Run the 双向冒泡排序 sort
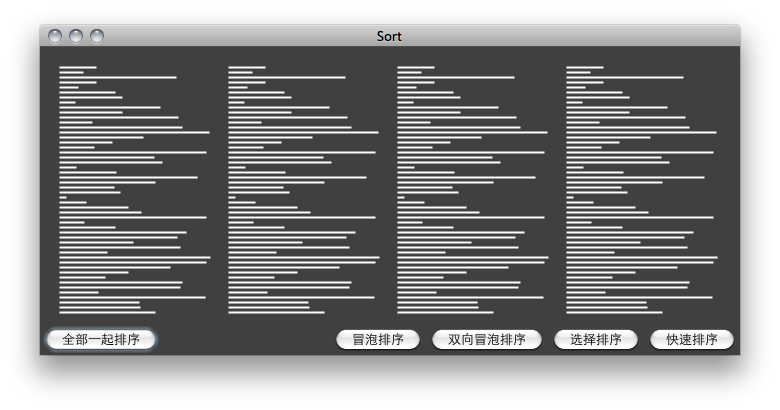 coord(487,339)
